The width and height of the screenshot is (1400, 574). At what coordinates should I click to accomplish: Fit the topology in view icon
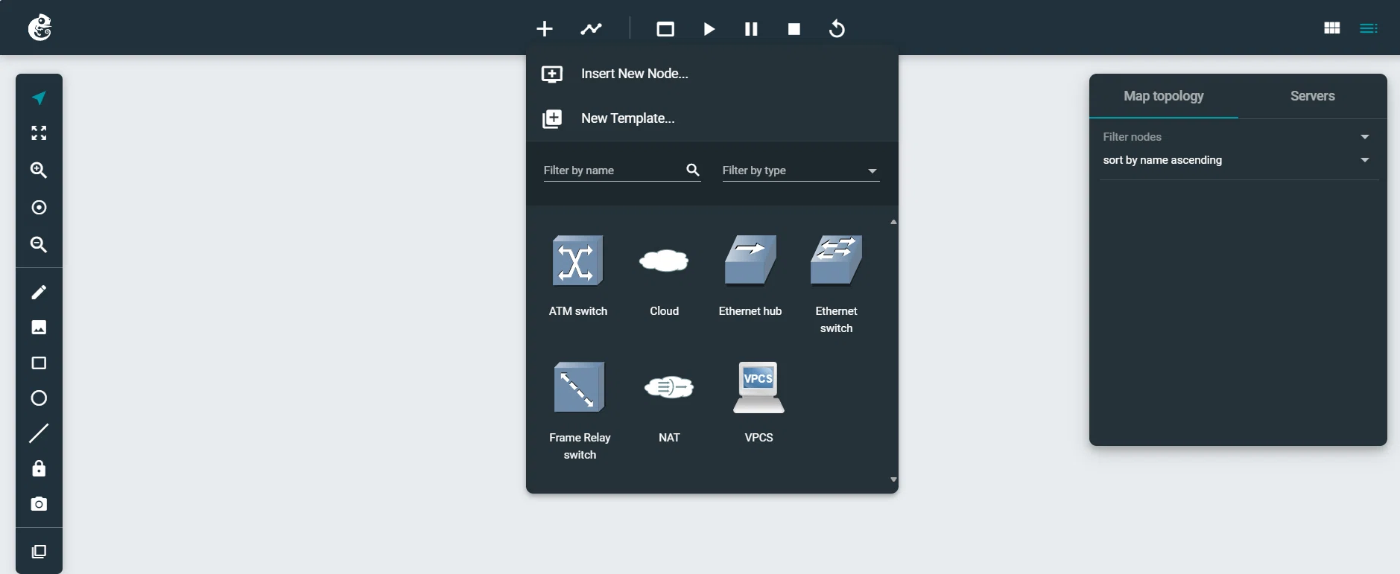click(x=39, y=133)
